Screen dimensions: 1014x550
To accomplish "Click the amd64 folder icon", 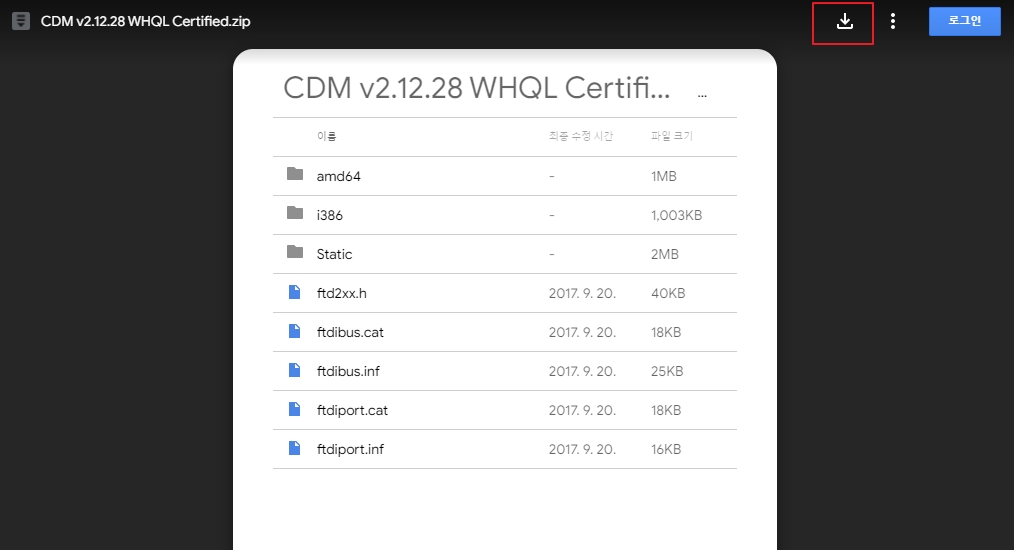I will 295,174.
